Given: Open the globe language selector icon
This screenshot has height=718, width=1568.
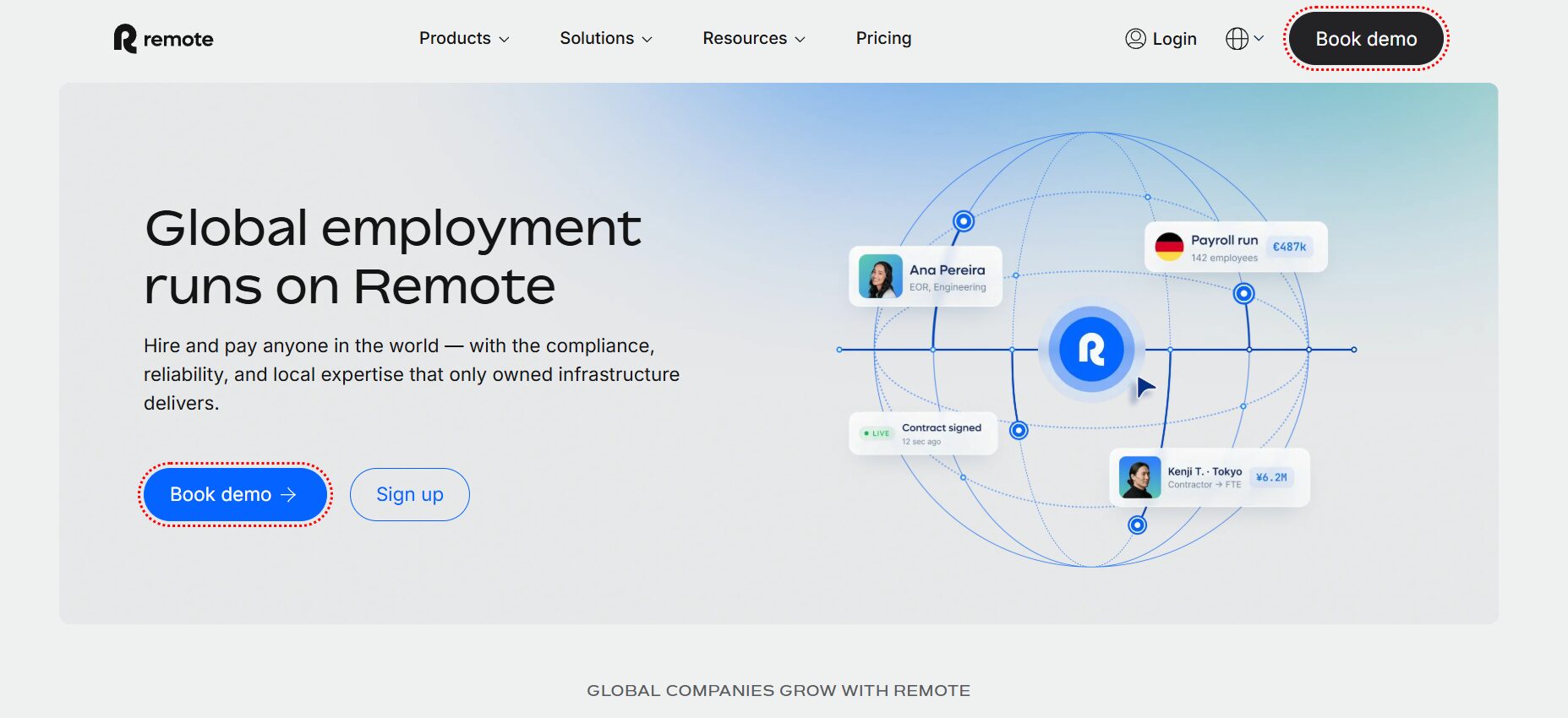Looking at the screenshot, I should (x=1237, y=39).
